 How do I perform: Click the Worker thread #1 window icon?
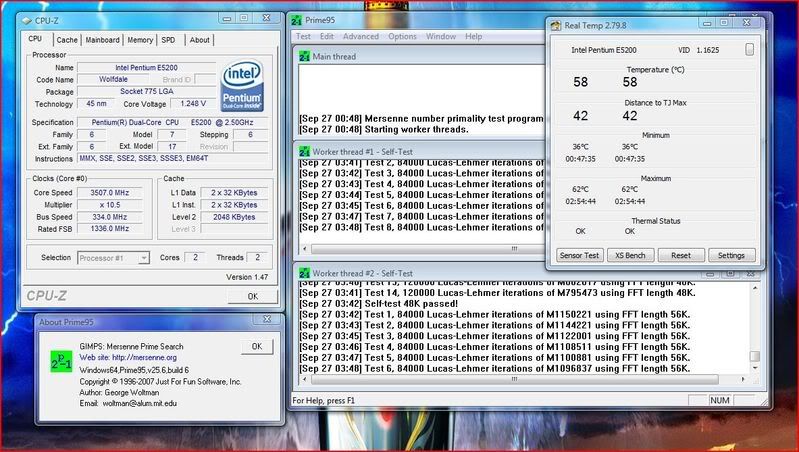[x=305, y=152]
